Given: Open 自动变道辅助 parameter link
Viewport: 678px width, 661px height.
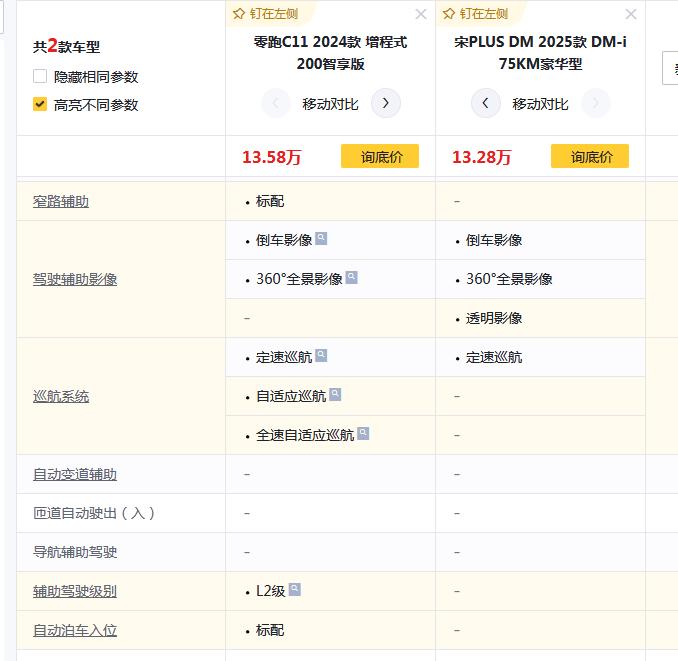Looking at the screenshot, I should [x=75, y=474].
